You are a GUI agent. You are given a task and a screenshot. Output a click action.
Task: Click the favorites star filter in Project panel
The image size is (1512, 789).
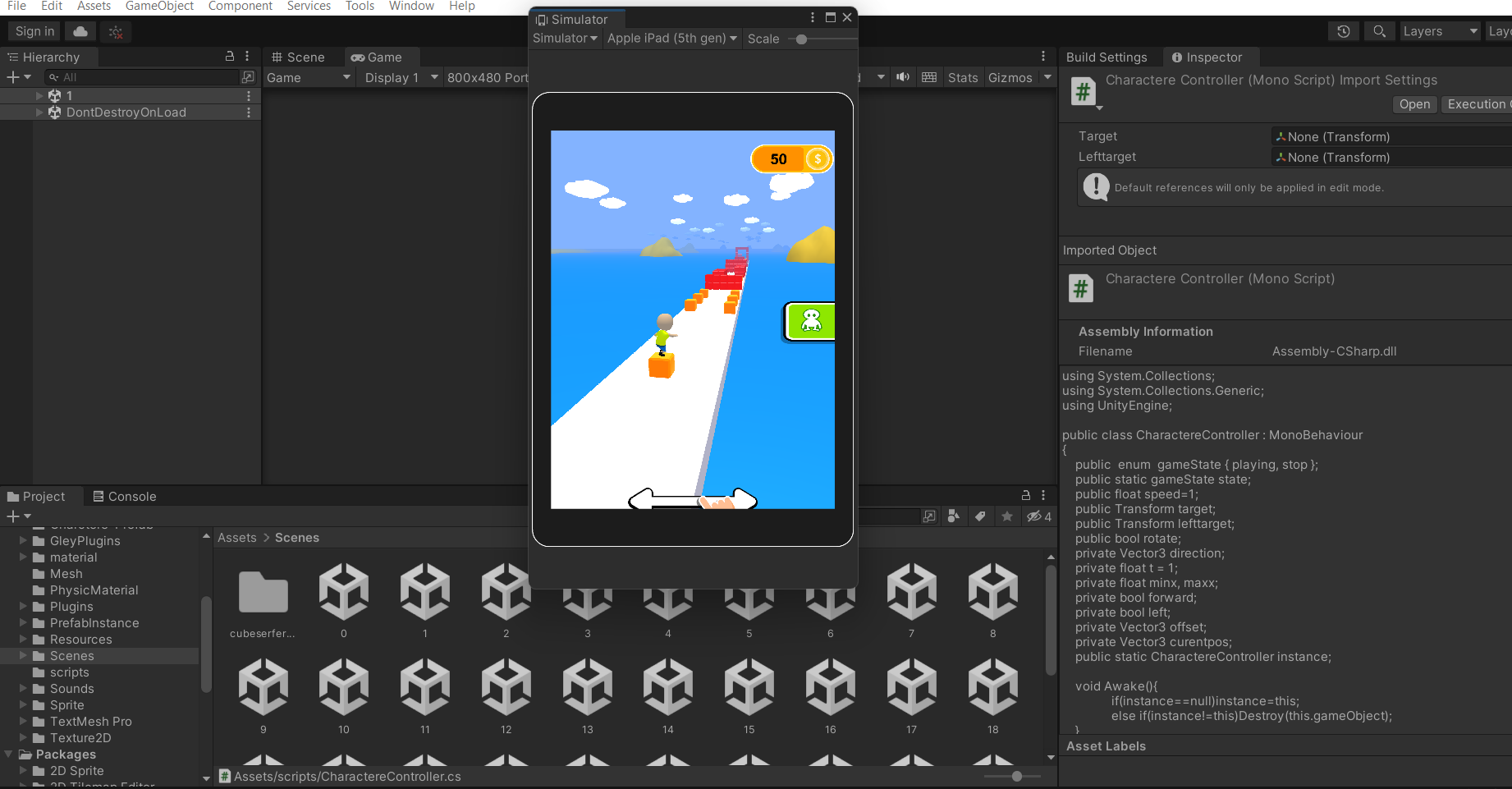[x=1007, y=516]
